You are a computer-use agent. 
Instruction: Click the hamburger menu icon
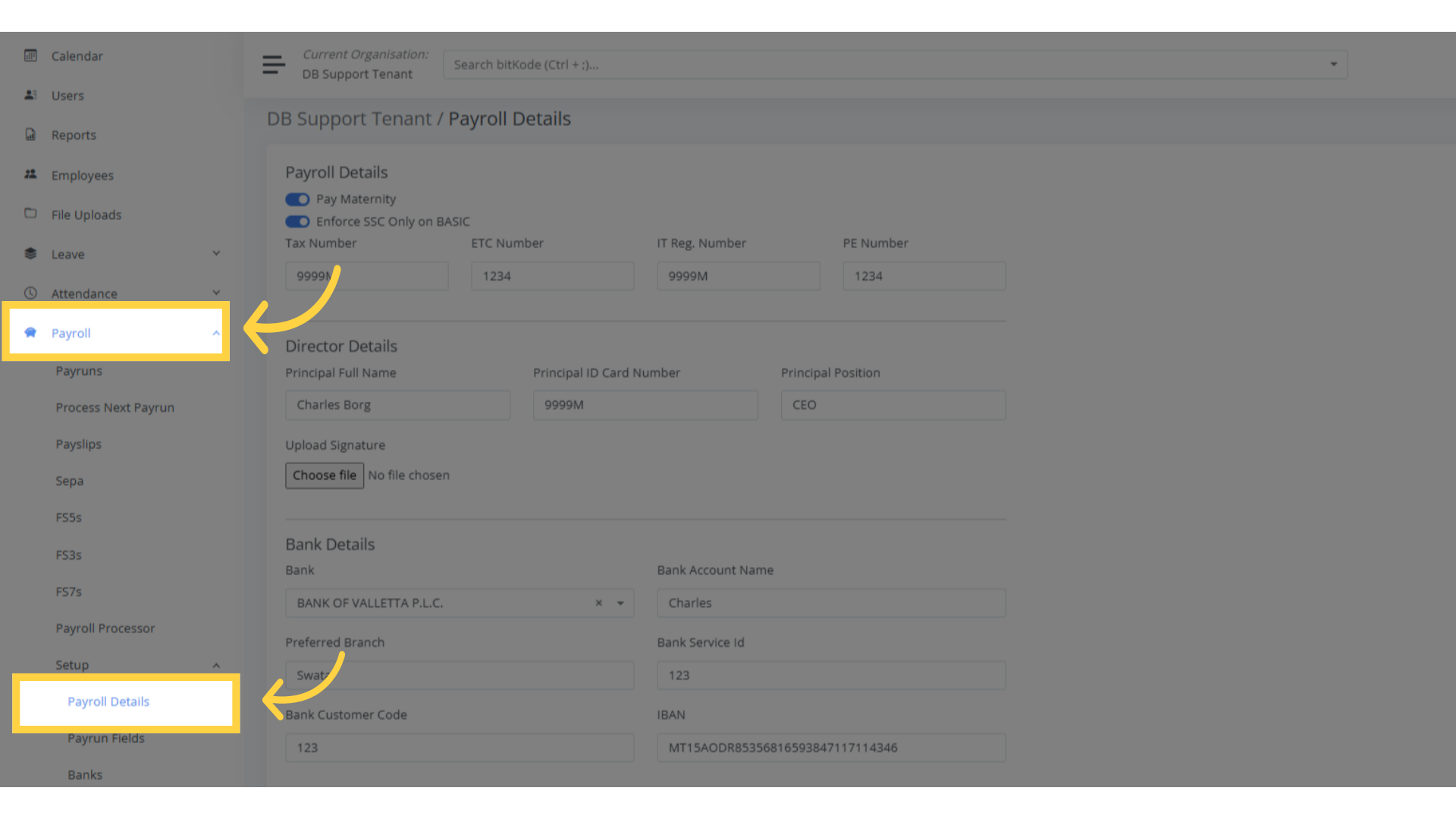click(273, 64)
